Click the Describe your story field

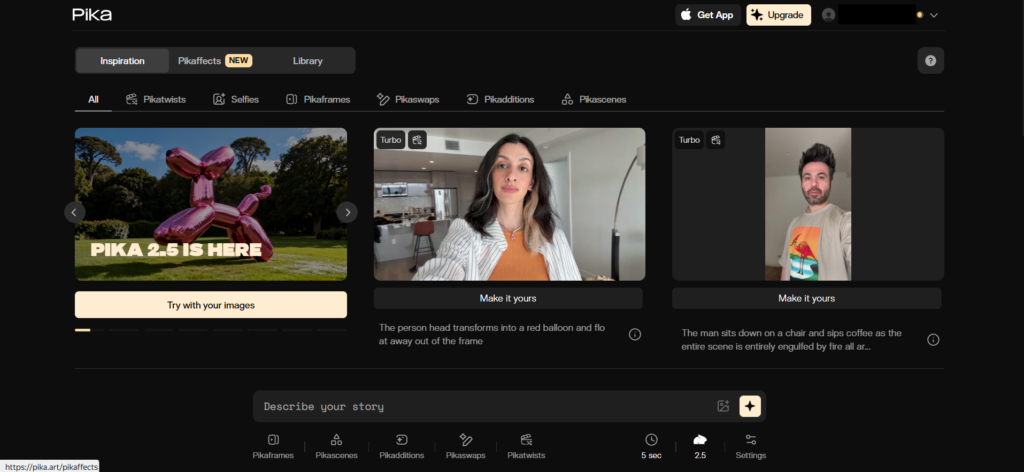click(x=480, y=406)
